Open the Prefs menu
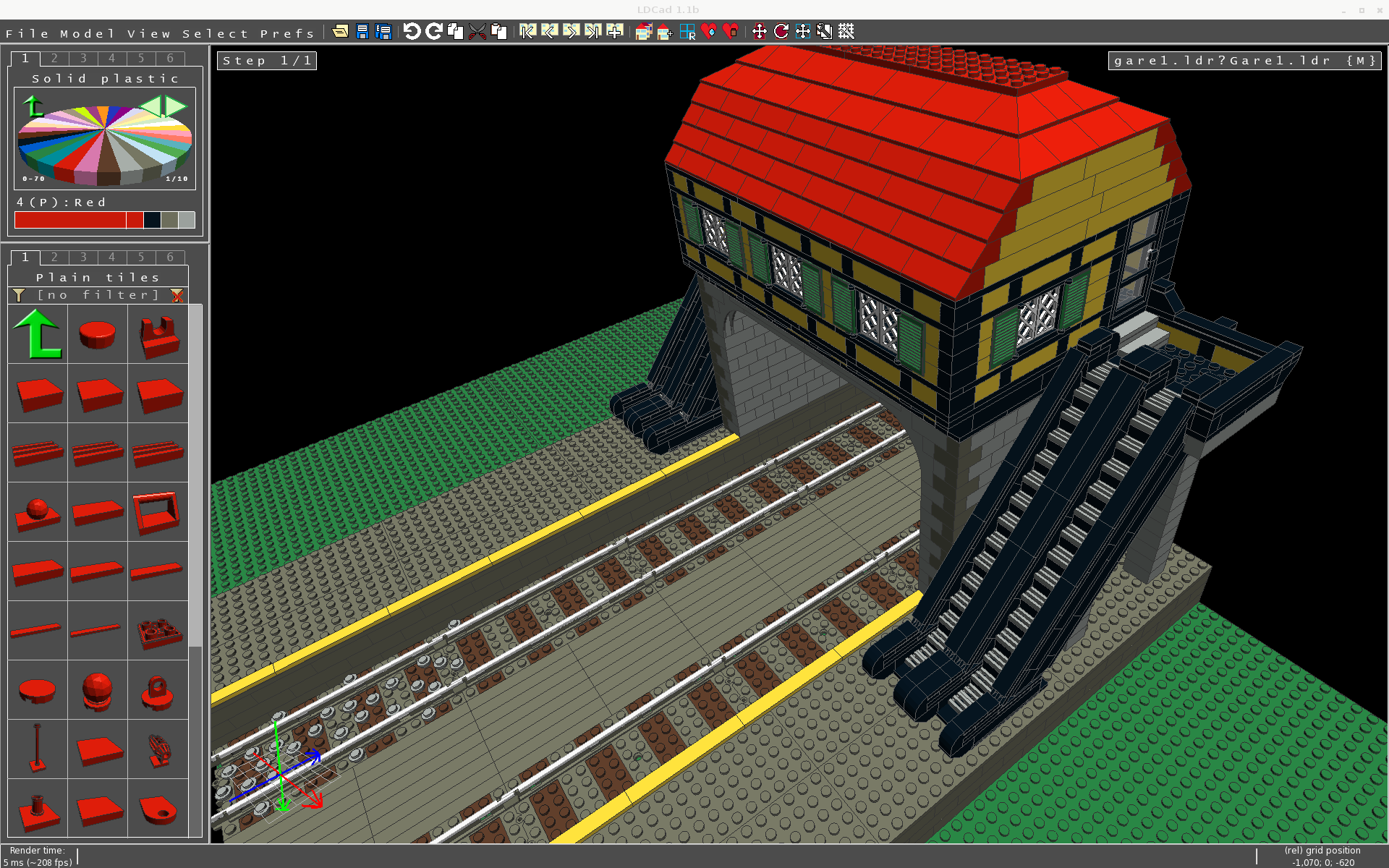The width and height of the screenshot is (1389, 868). (x=286, y=33)
